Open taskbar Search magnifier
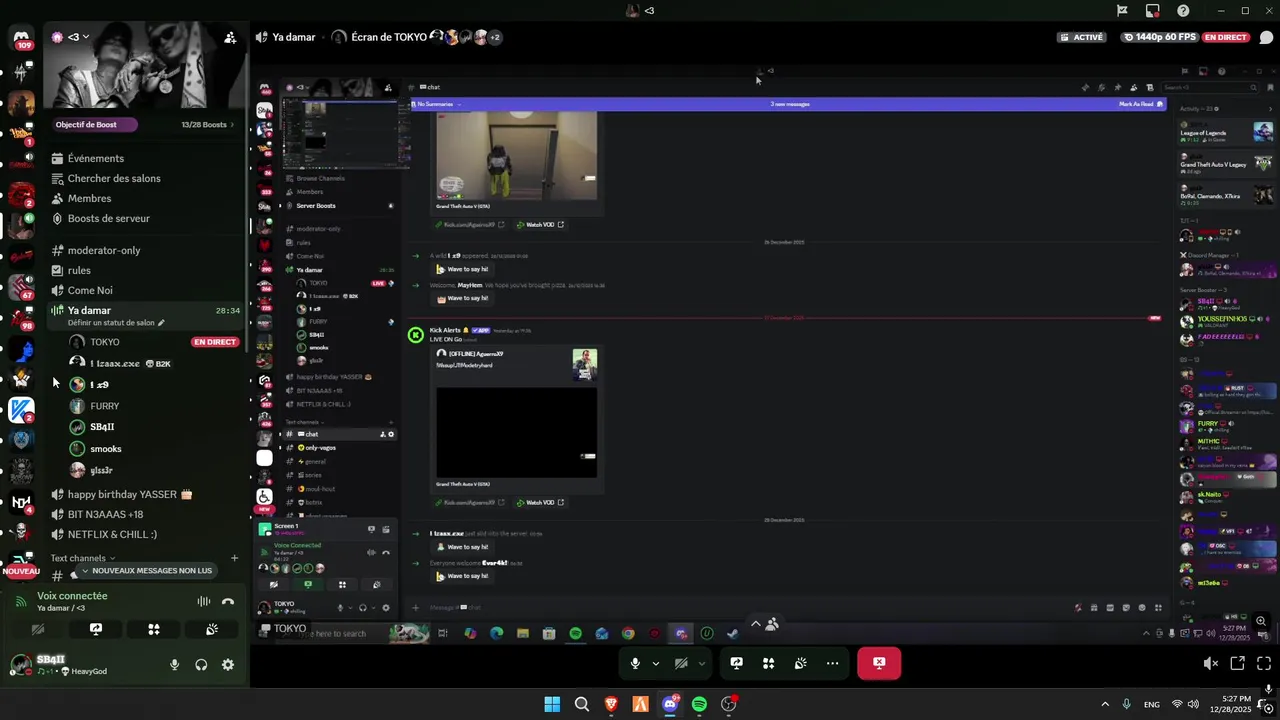The height and width of the screenshot is (720, 1280). [x=581, y=704]
